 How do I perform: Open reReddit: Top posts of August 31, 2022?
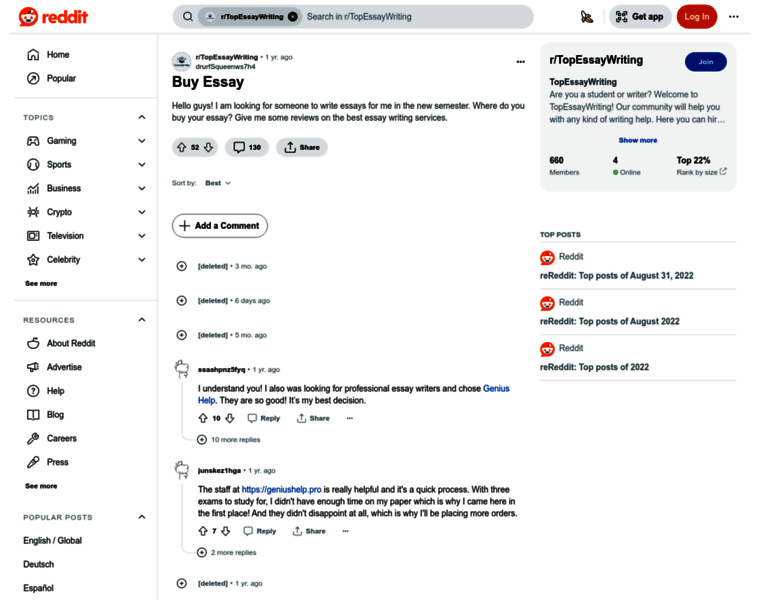[617, 275]
